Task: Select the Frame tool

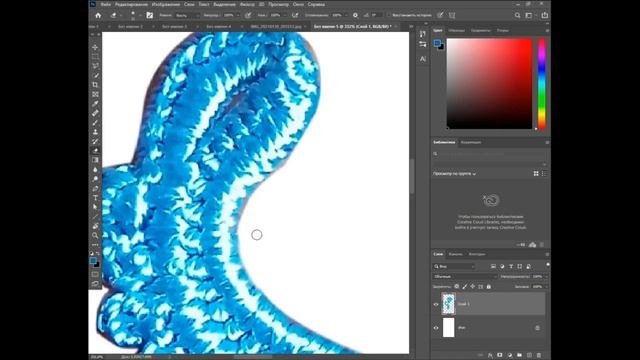Action: pos(95,94)
